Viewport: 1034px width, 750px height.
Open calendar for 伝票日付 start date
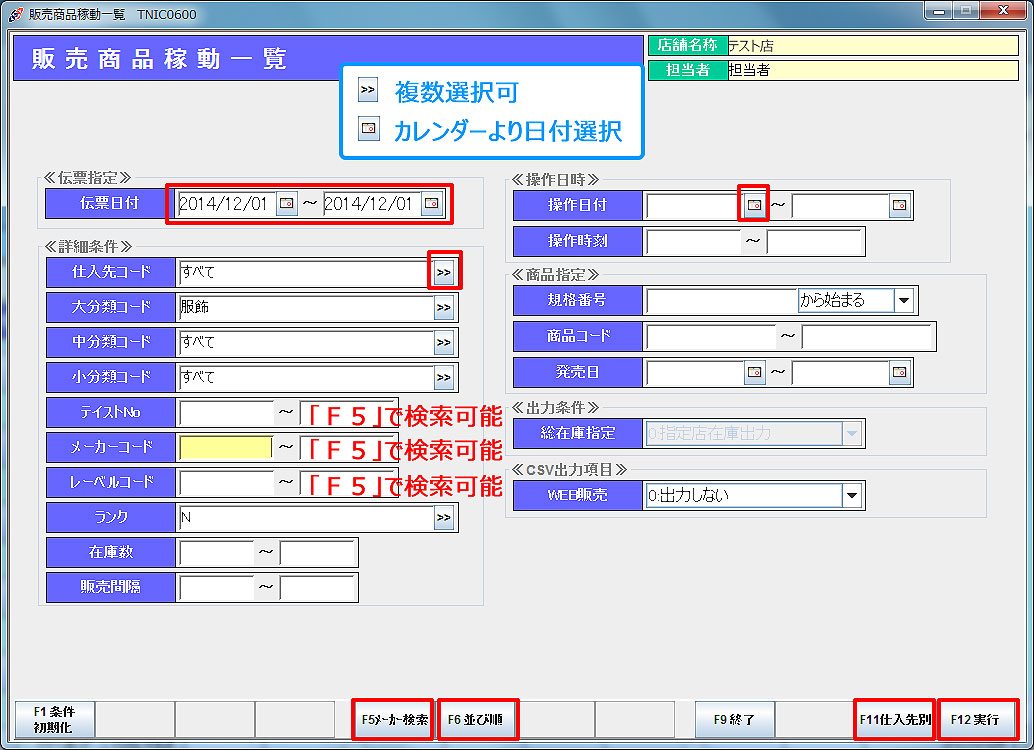click(287, 204)
